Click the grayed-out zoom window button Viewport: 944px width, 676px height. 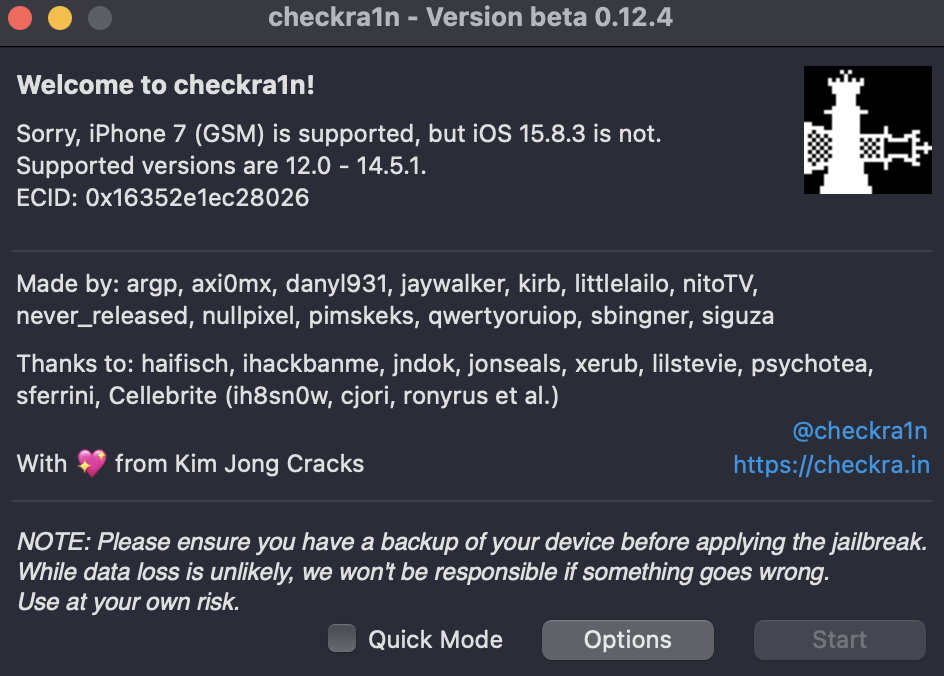tap(100, 18)
